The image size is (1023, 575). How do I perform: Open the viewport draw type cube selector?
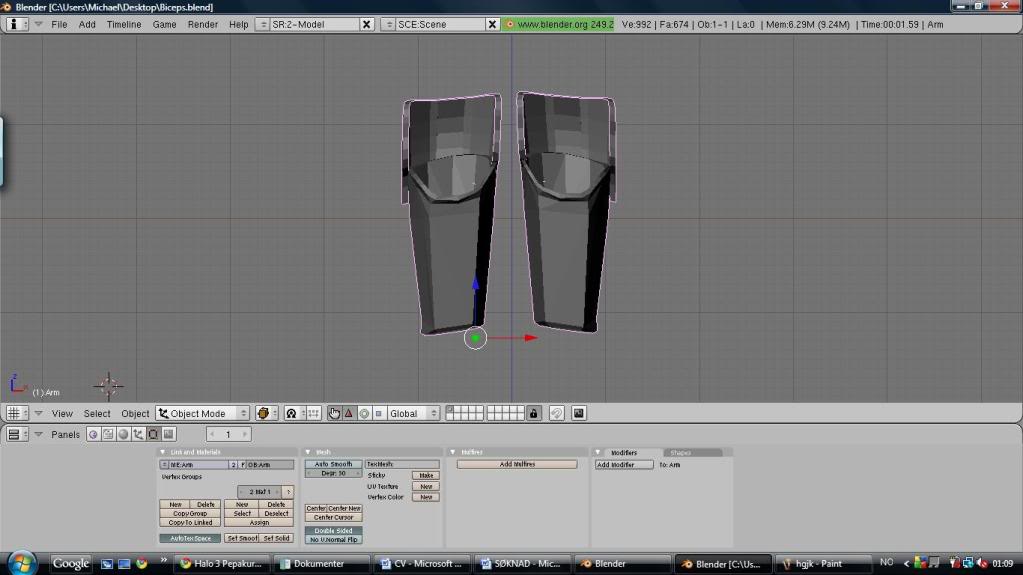coord(266,413)
